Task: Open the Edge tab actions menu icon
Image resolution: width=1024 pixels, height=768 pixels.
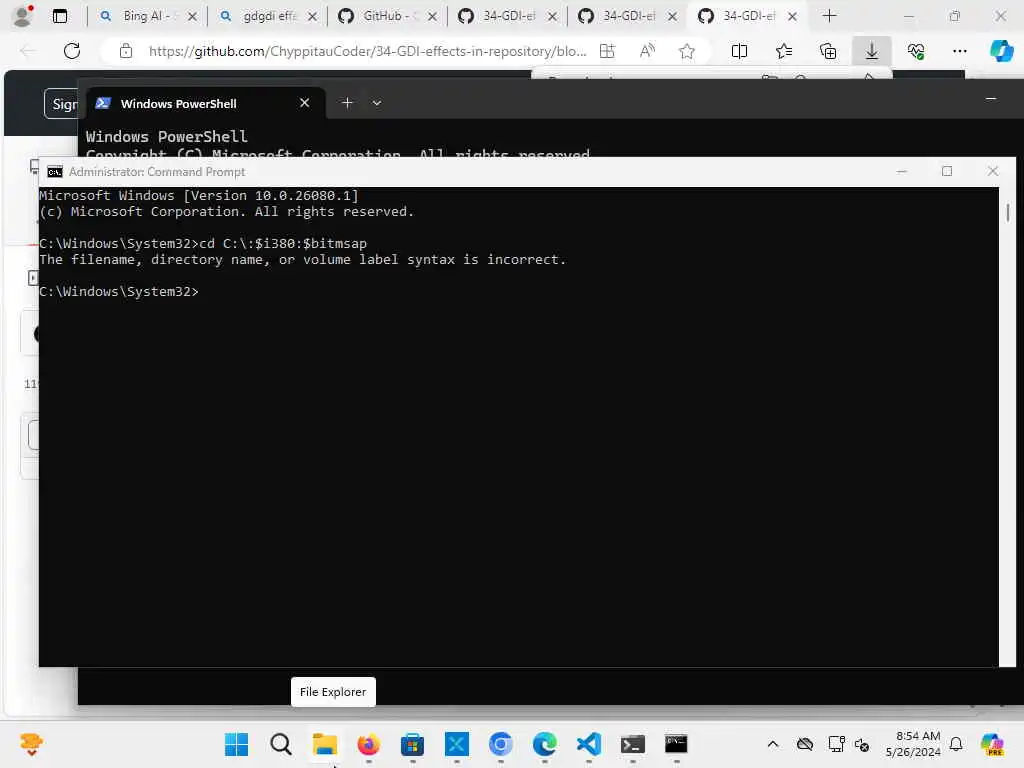Action: [x=60, y=16]
